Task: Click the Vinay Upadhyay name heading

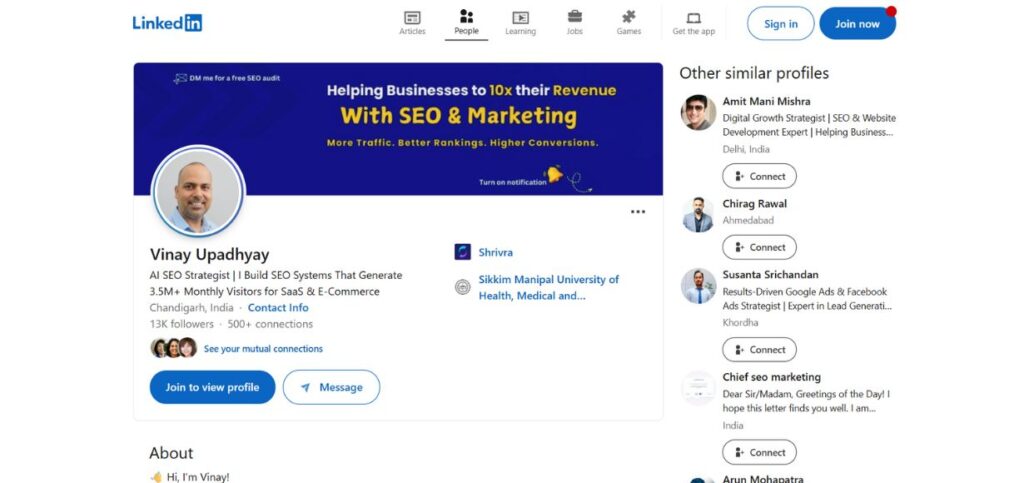Action: 209,255
